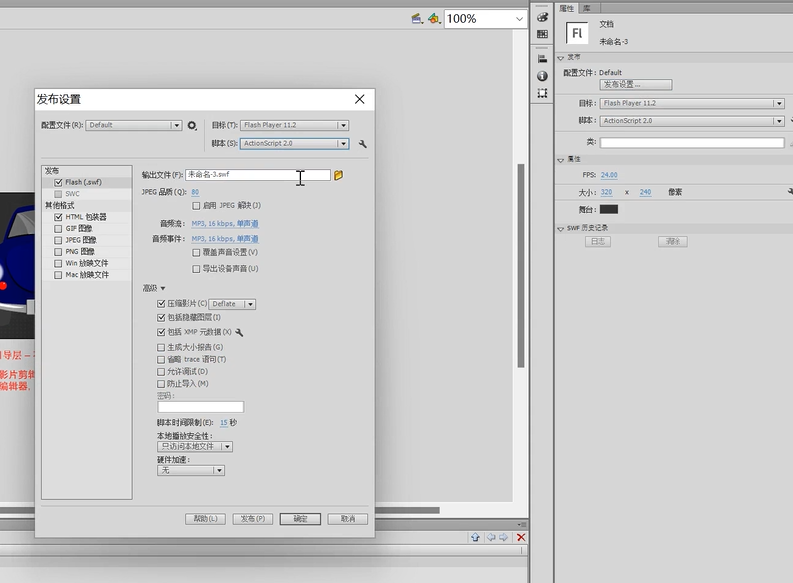The height and width of the screenshot is (583, 793).
Task: Click the Help (L) button
Action: point(205,519)
